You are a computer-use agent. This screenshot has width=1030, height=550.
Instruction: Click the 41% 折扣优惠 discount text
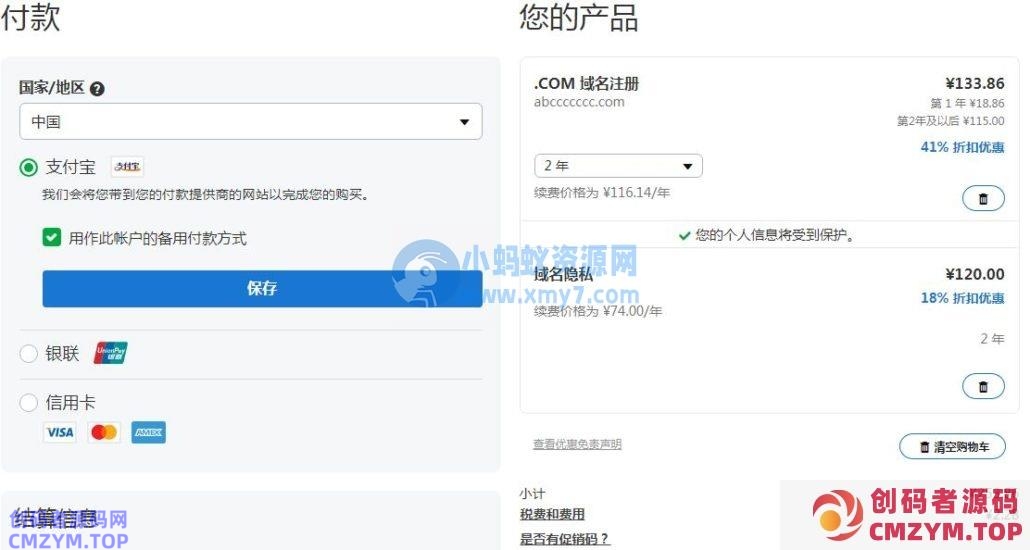tap(962, 147)
